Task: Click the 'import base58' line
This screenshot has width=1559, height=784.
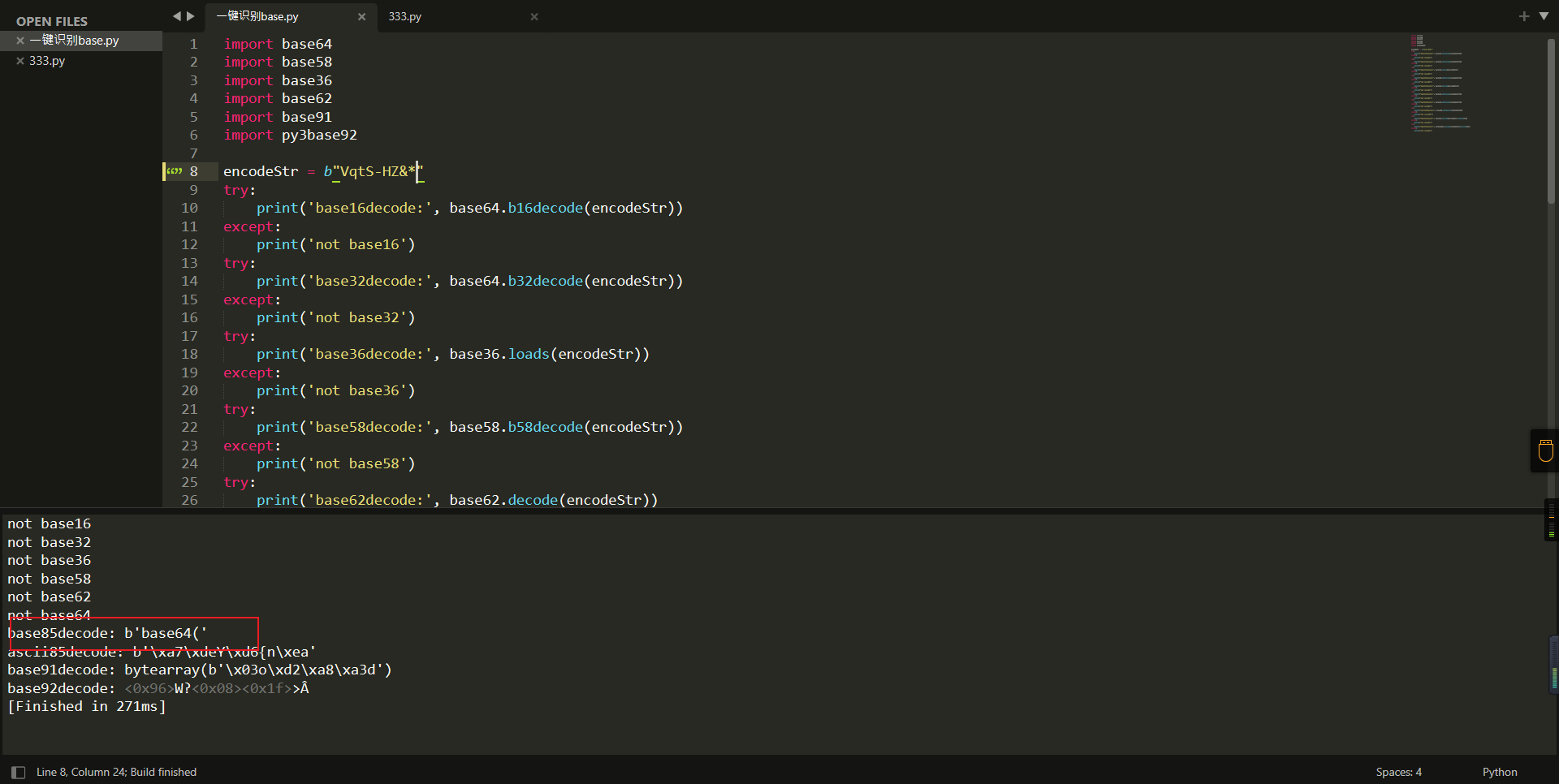Action: 278,62
